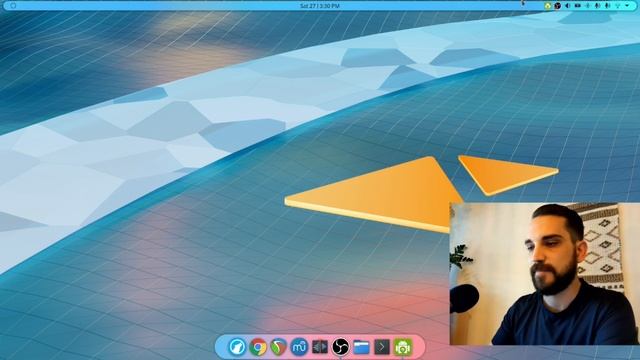Open the OBS tray icon in the panel
The height and width of the screenshot is (360, 640).
558,6
